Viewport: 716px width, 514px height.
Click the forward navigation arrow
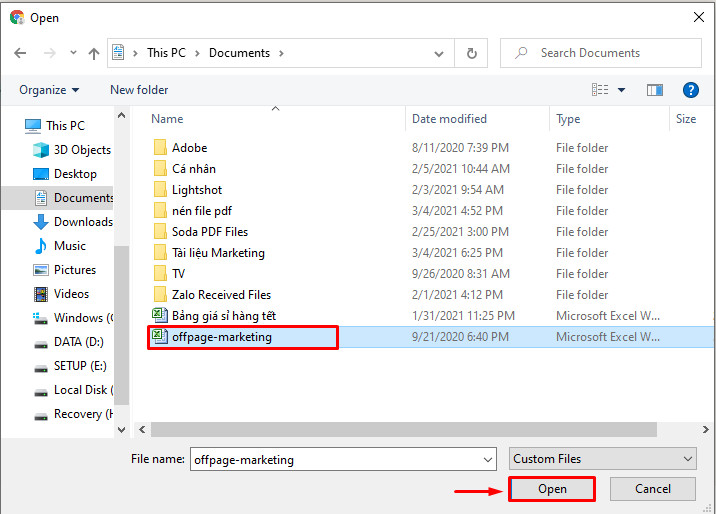point(49,53)
